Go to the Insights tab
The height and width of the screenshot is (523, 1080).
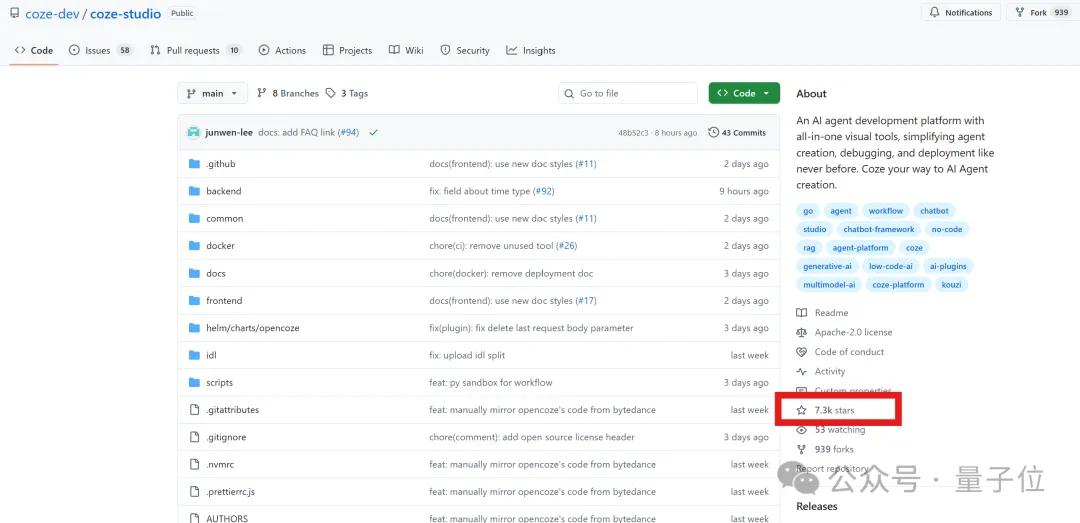point(530,50)
